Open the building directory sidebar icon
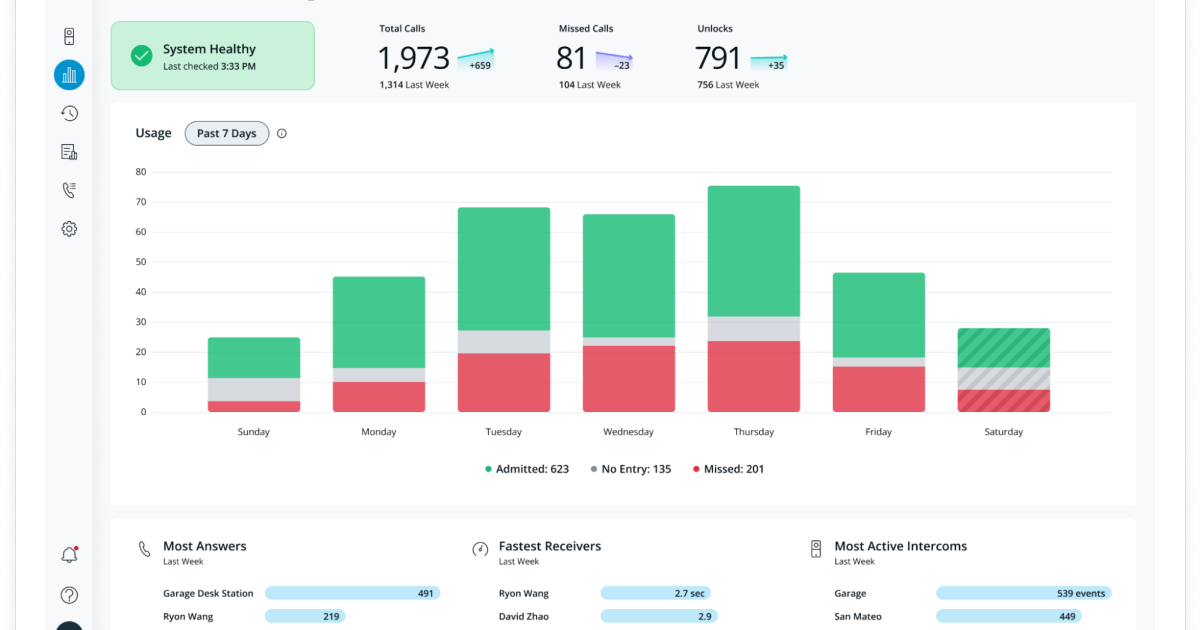Screen dimensions: 1200x630 point(69,152)
